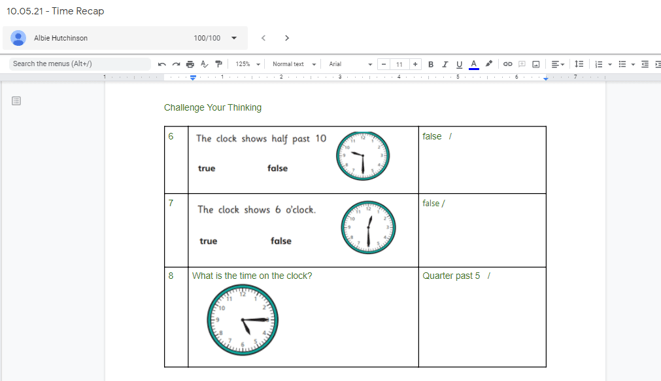Click the left indent ruler marker
Viewport: 661px width, 381px height.
click(193, 78)
